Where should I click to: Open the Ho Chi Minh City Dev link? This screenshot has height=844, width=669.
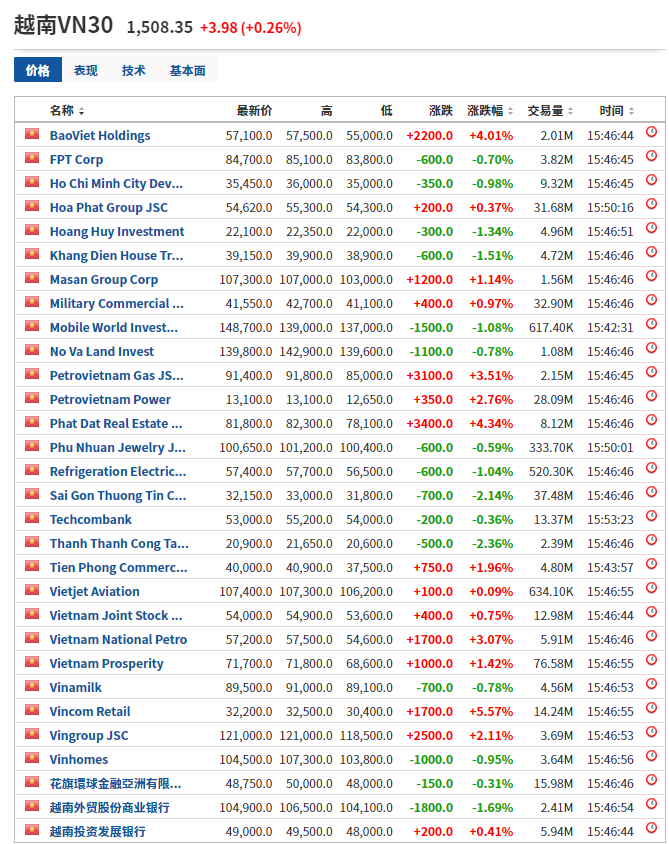[x=116, y=184]
